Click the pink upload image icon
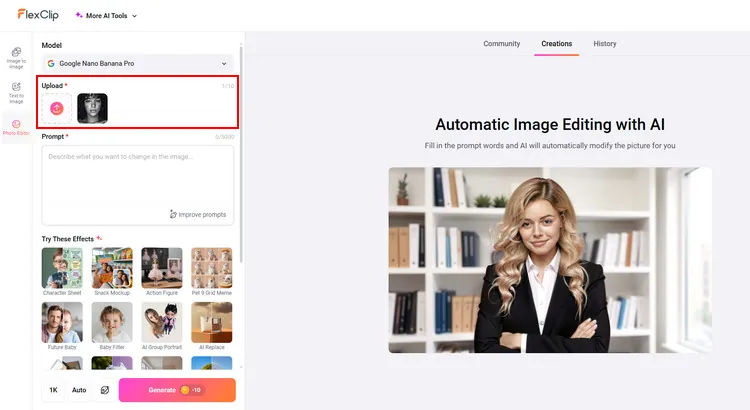750x410 pixels. (57, 108)
